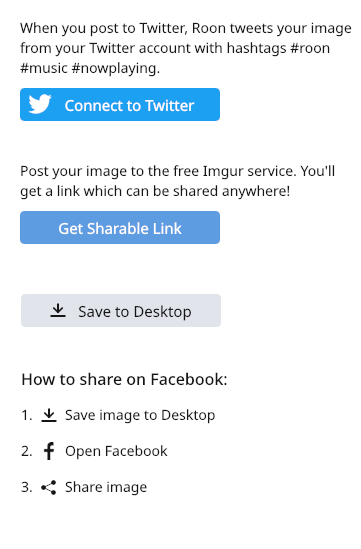Screen dimensions: 361x549
Task: Click the 'How to share on Facebook:' heading
Action: [x=124, y=379]
